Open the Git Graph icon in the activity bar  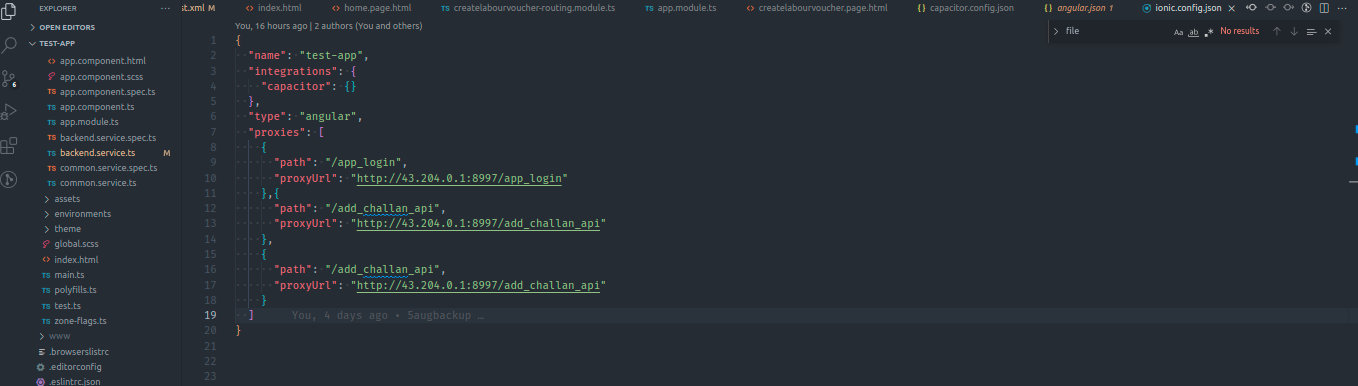click(9, 180)
